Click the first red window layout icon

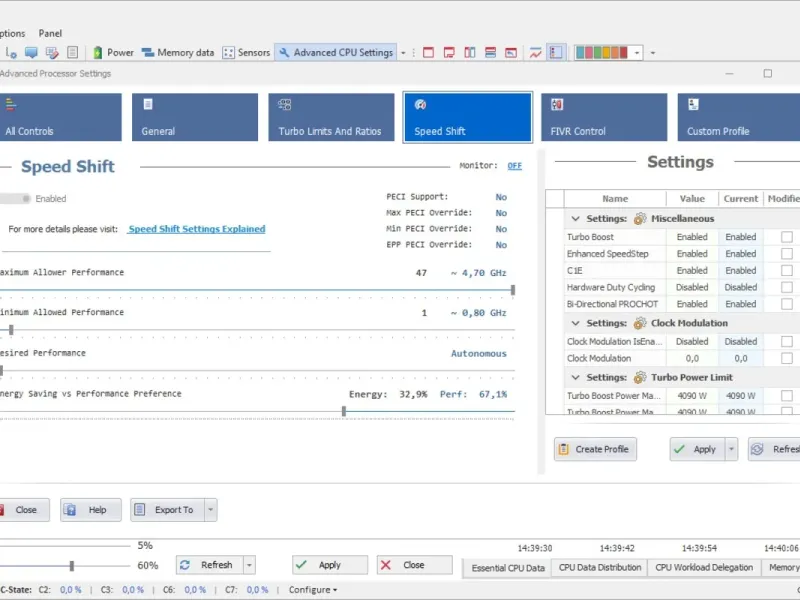point(429,53)
